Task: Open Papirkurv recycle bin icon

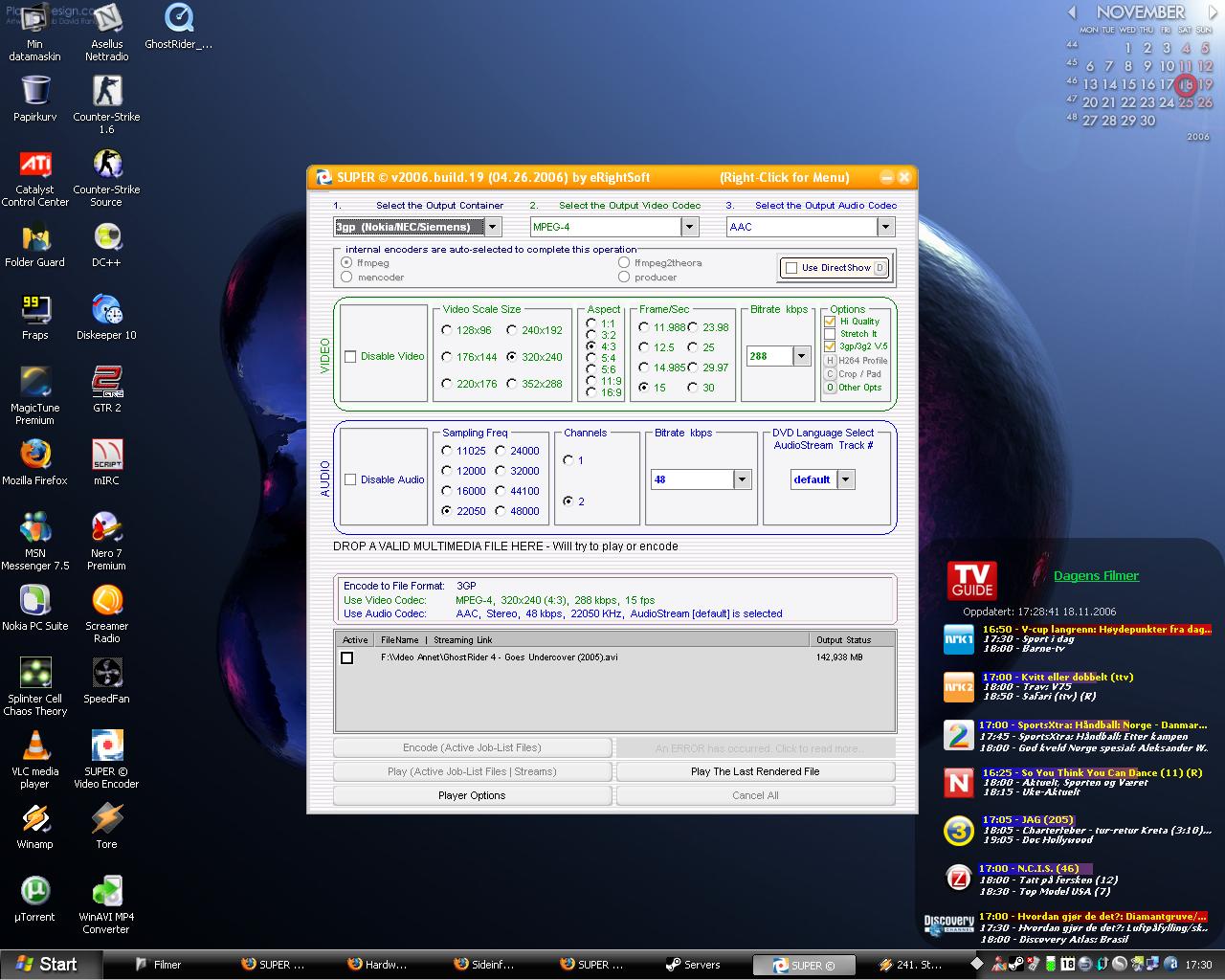Action: coord(35,100)
